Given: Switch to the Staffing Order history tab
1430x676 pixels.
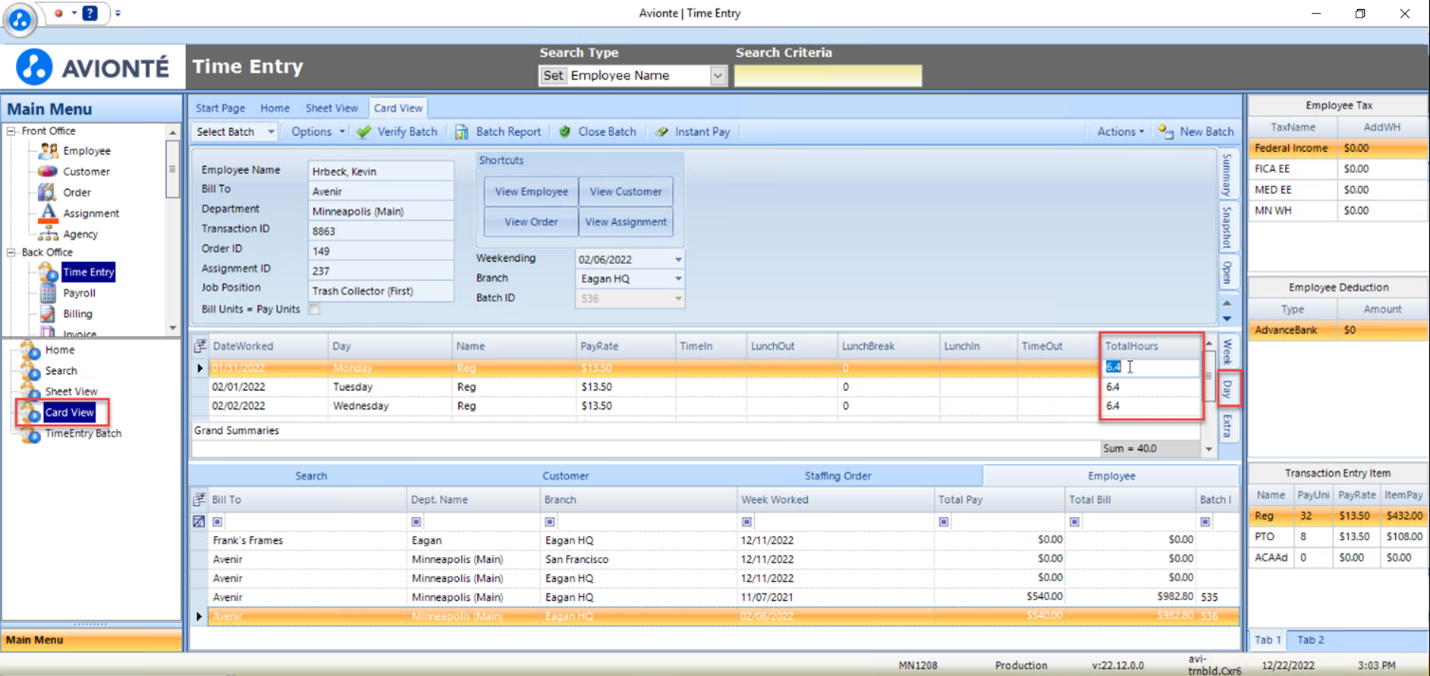Looking at the screenshot, I should [x=838, y=476].
